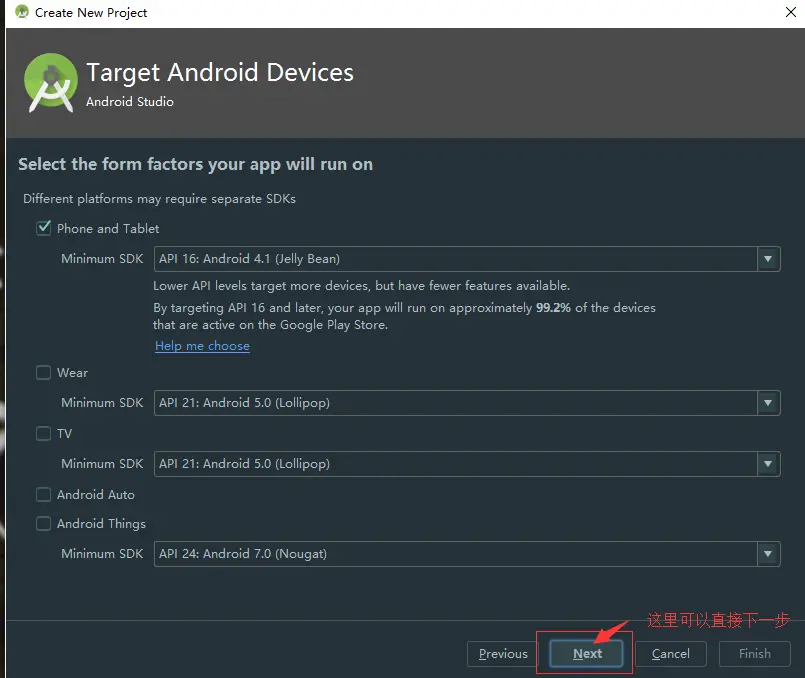The width and height of the screenshot is (805, 678).
Task: Click the Create New Project title text
Action: pos(91,12)
